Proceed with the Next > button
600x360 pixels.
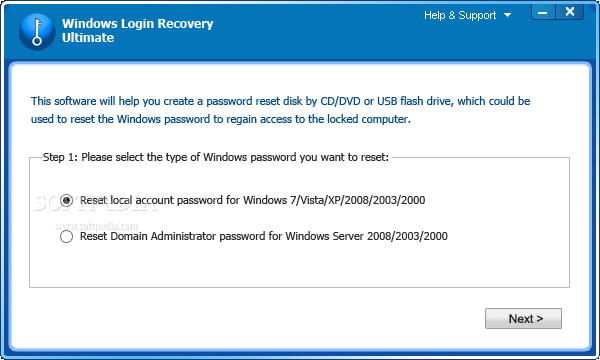523,318
